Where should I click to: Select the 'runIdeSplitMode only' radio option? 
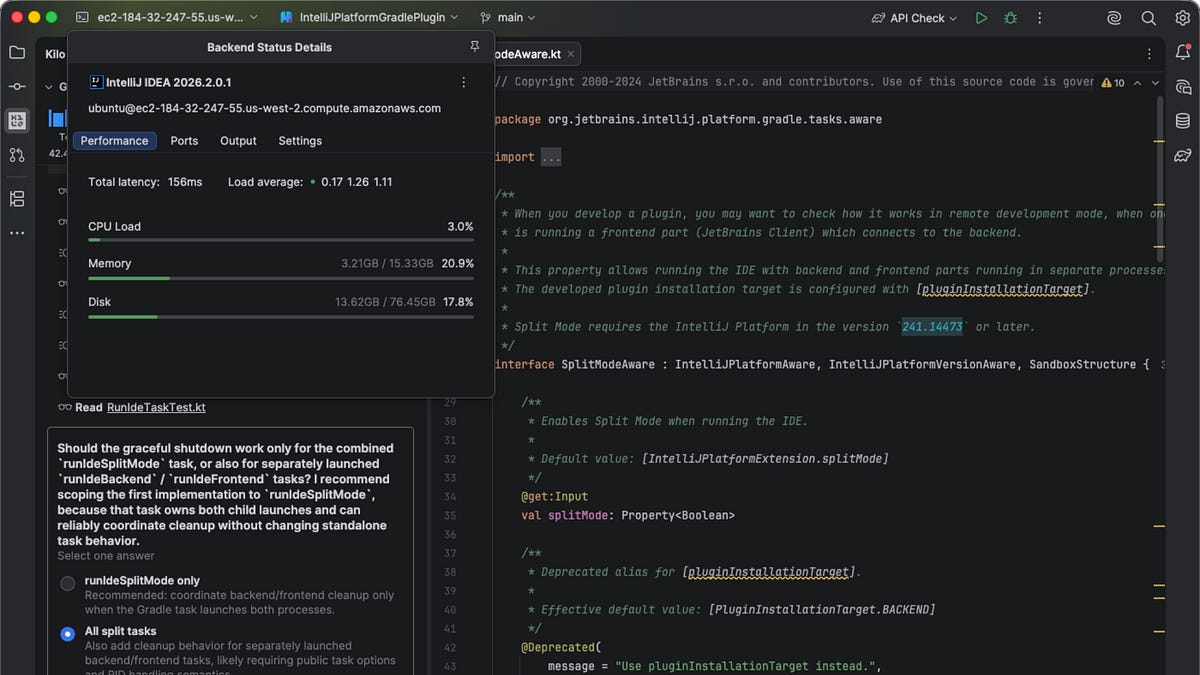pos(67,584)
